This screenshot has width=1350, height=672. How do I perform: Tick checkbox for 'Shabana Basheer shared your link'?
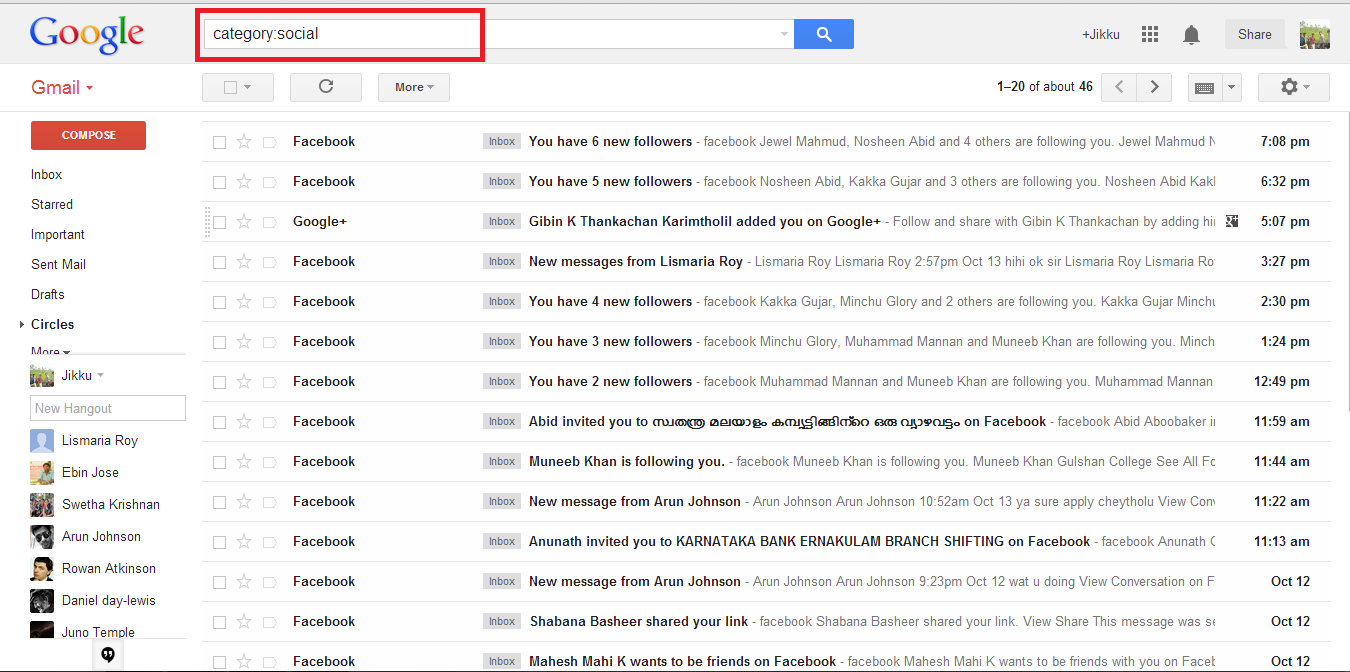[x=219, y=622]
